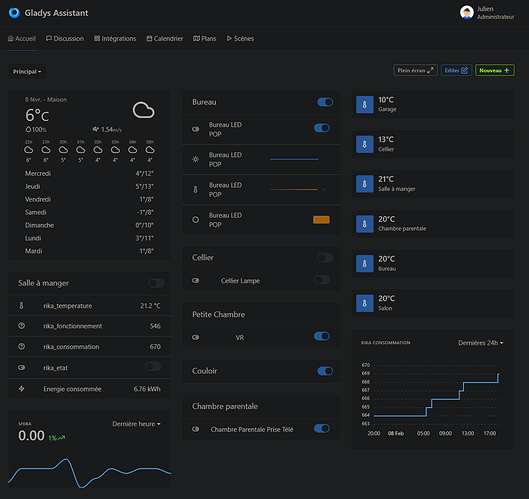Click the icon beside rika_consommation

pos(21,346)
